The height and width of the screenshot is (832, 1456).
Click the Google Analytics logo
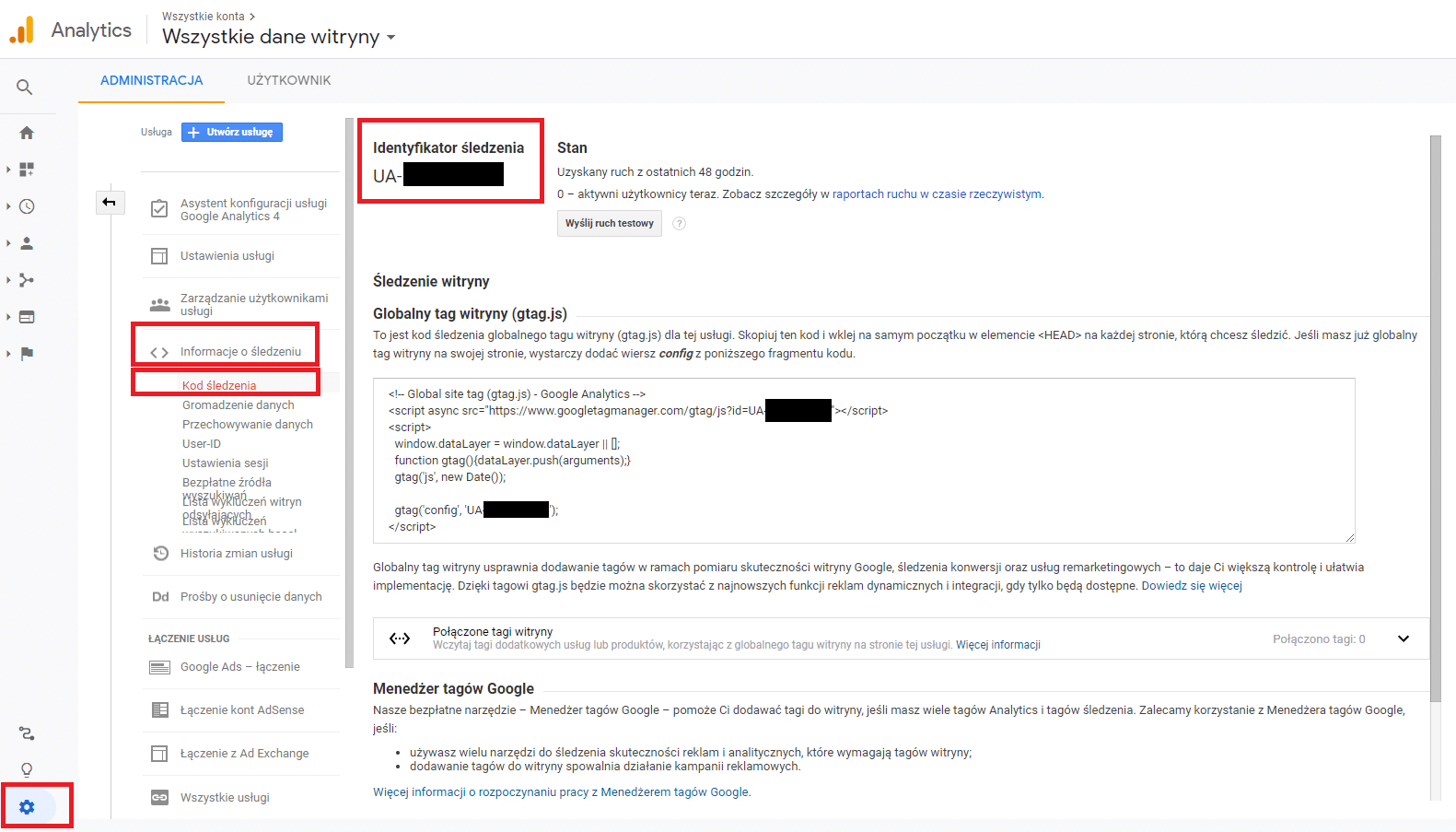pos(22,29)
